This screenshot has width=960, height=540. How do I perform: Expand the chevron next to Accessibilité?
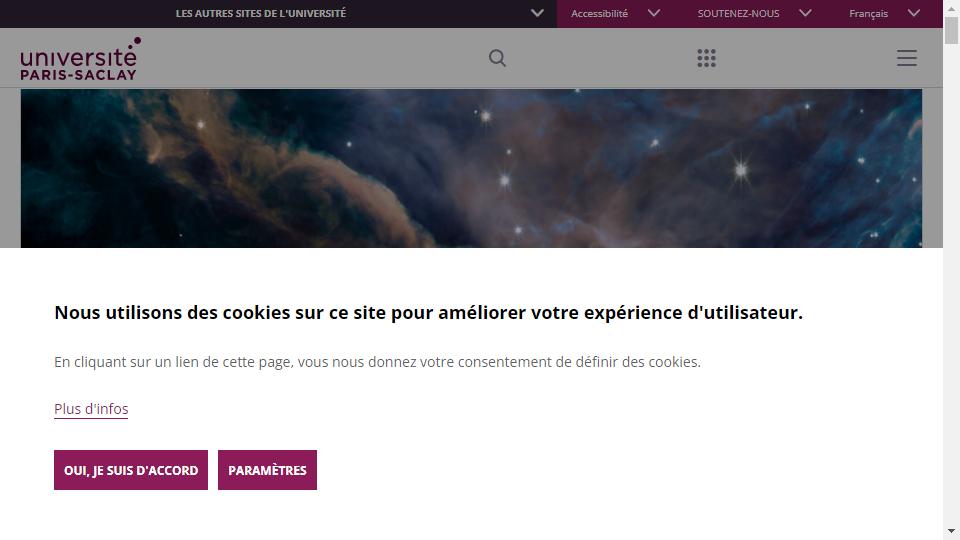pyautogui.click(x=654, y=13)
